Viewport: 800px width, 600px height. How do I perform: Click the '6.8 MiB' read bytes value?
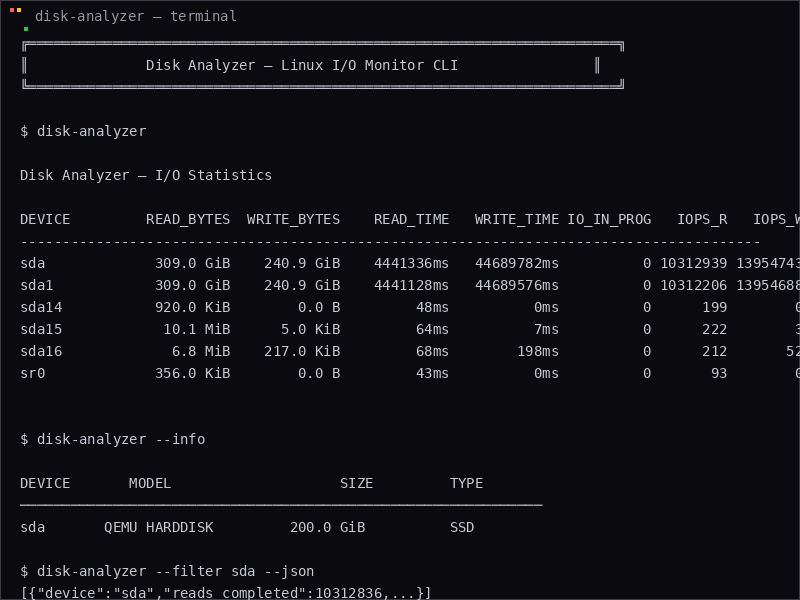[x=201, y=352]
